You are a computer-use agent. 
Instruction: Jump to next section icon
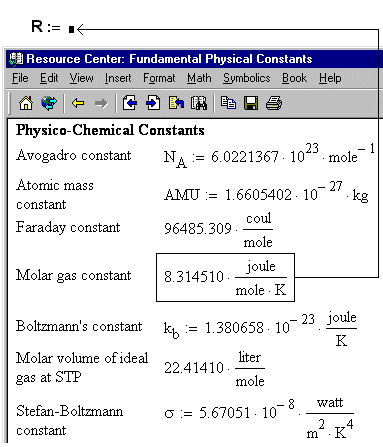coord(153,103)
